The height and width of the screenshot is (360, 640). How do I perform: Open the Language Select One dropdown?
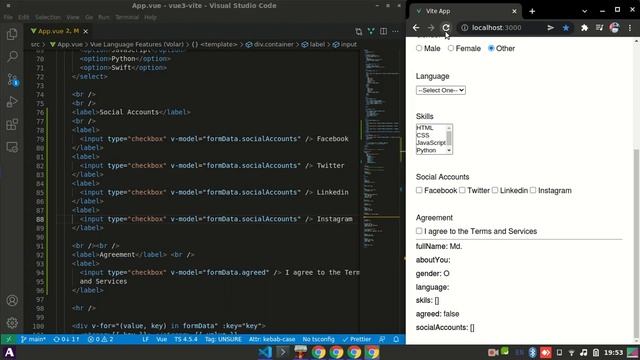click(x=440, y=90)
